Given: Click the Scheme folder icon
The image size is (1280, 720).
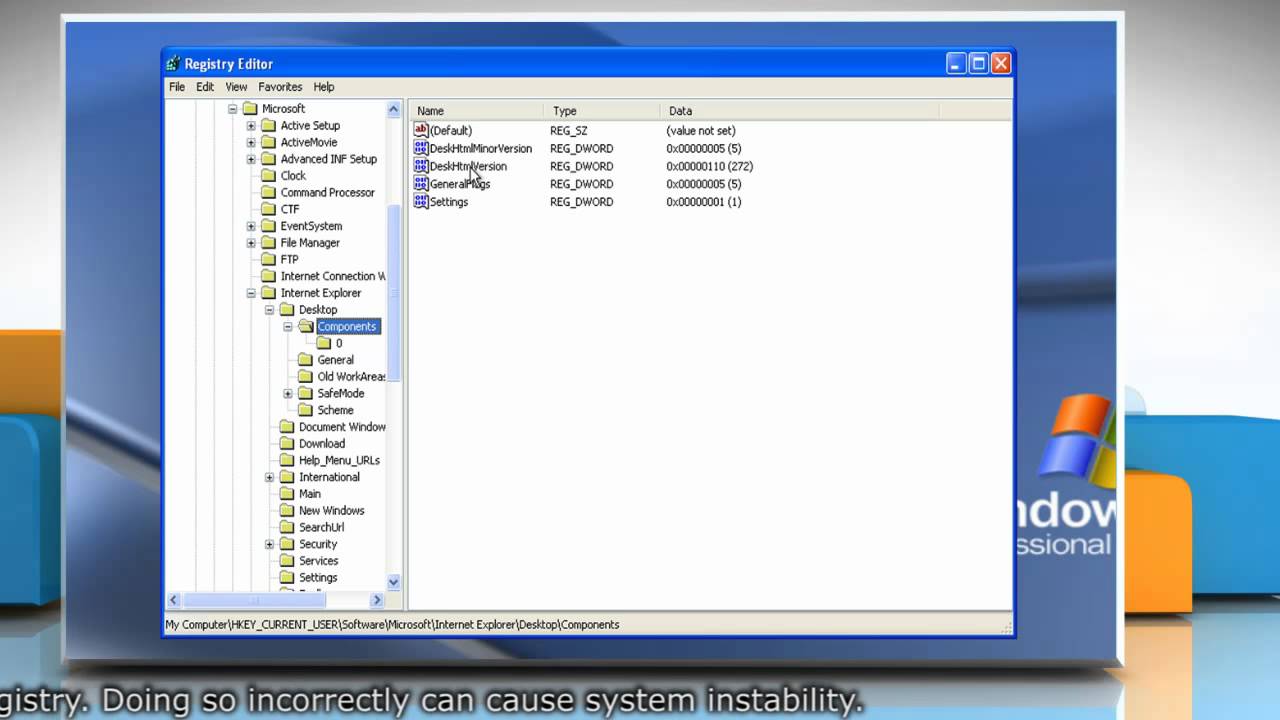Looking at the screenshot, I should (x=305, y=410).
